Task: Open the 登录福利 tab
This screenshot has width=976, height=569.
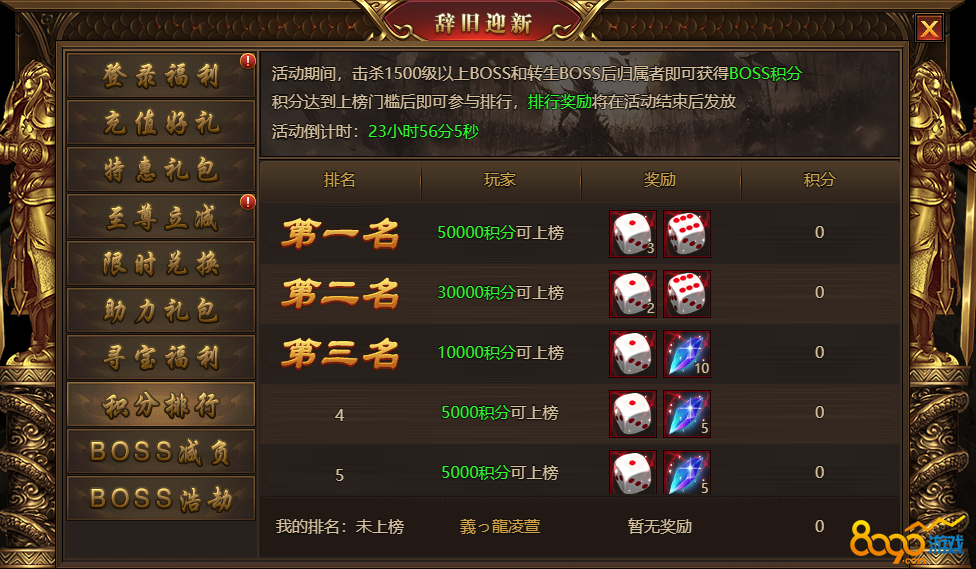Action: click(x=161, y=75)
